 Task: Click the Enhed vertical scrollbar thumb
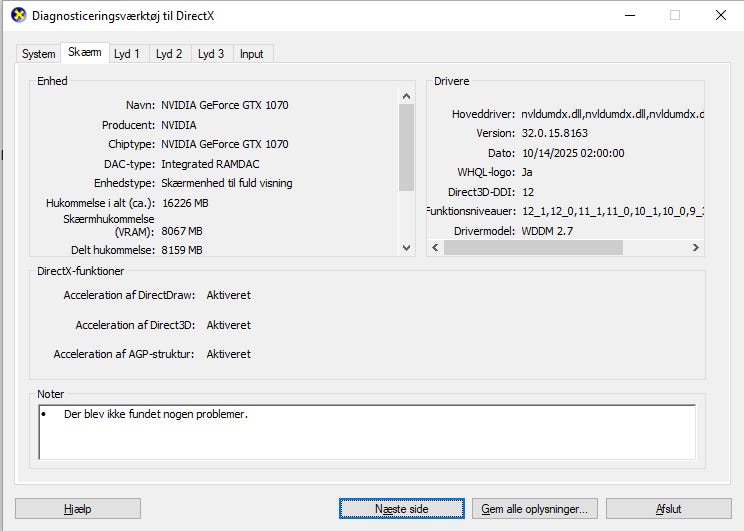(406, 148)
